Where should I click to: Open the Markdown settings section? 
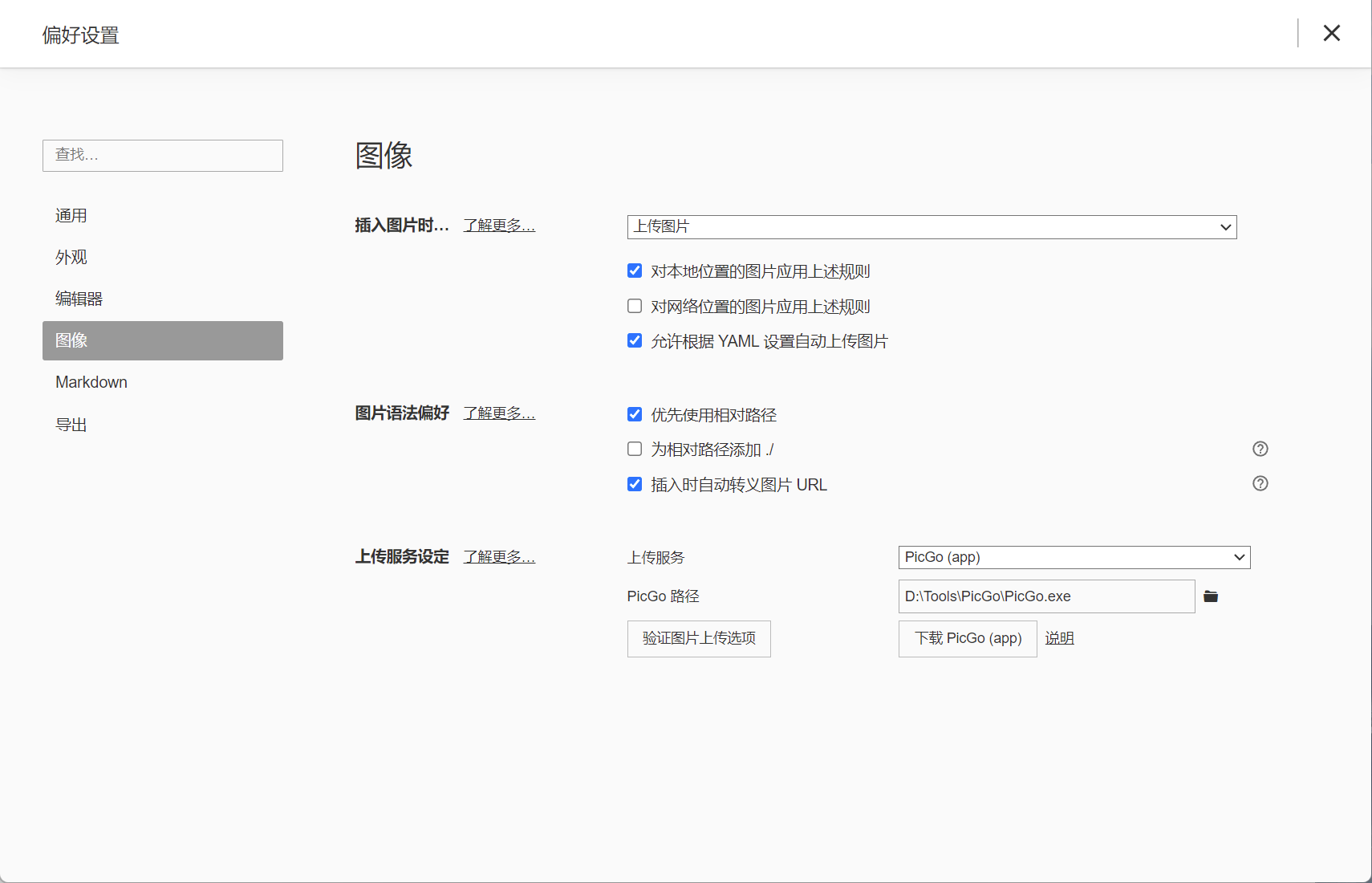coord(163,382)
